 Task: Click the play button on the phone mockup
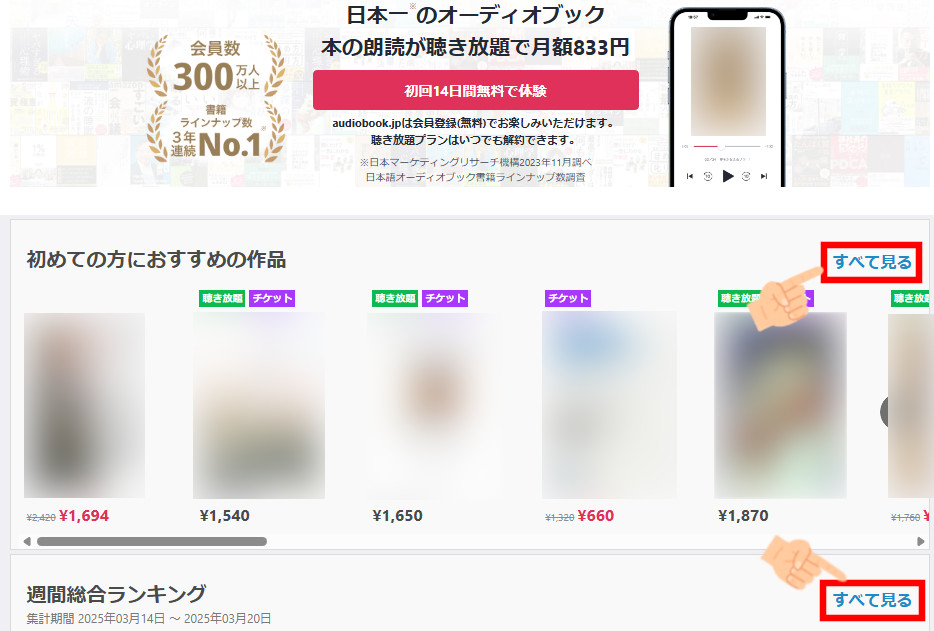(727, 176)
